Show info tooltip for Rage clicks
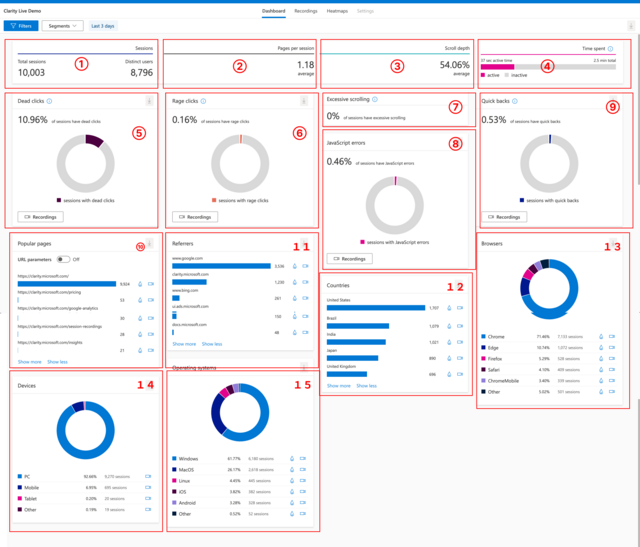This screenshot has height=547, width=640. tap(203, 101)
